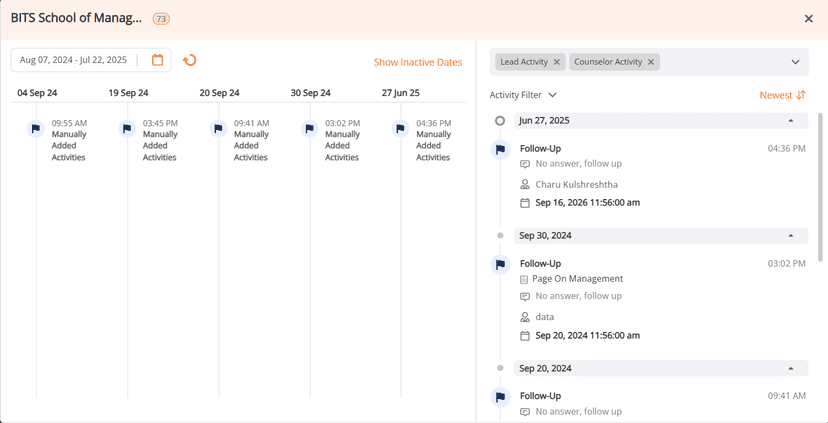This screenshot has width=828, height=423.
Task: Click the 03:45 PM Manually Added Activities entry
Action: click(161, 140)
